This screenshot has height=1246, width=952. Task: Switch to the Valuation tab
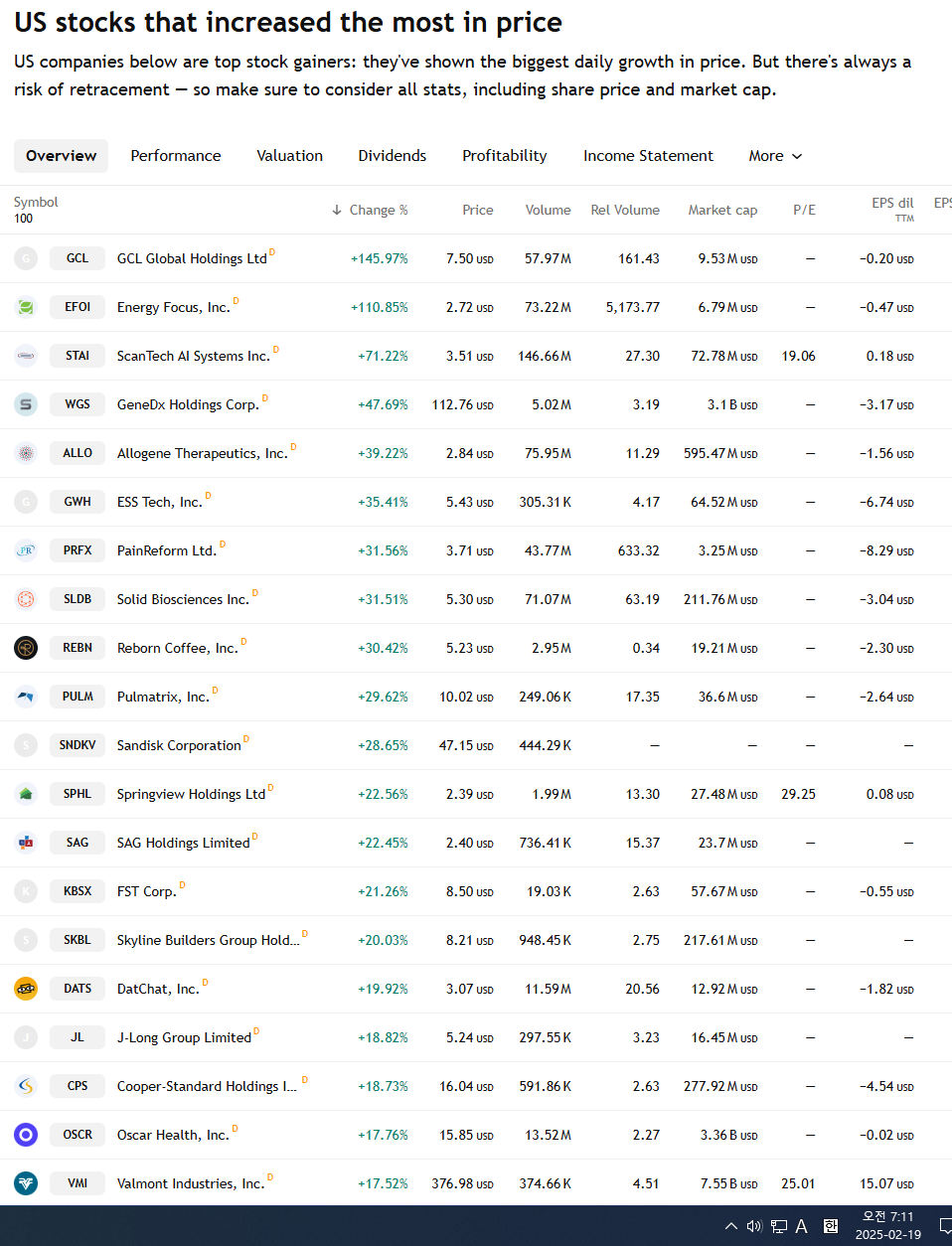(290, 156)
